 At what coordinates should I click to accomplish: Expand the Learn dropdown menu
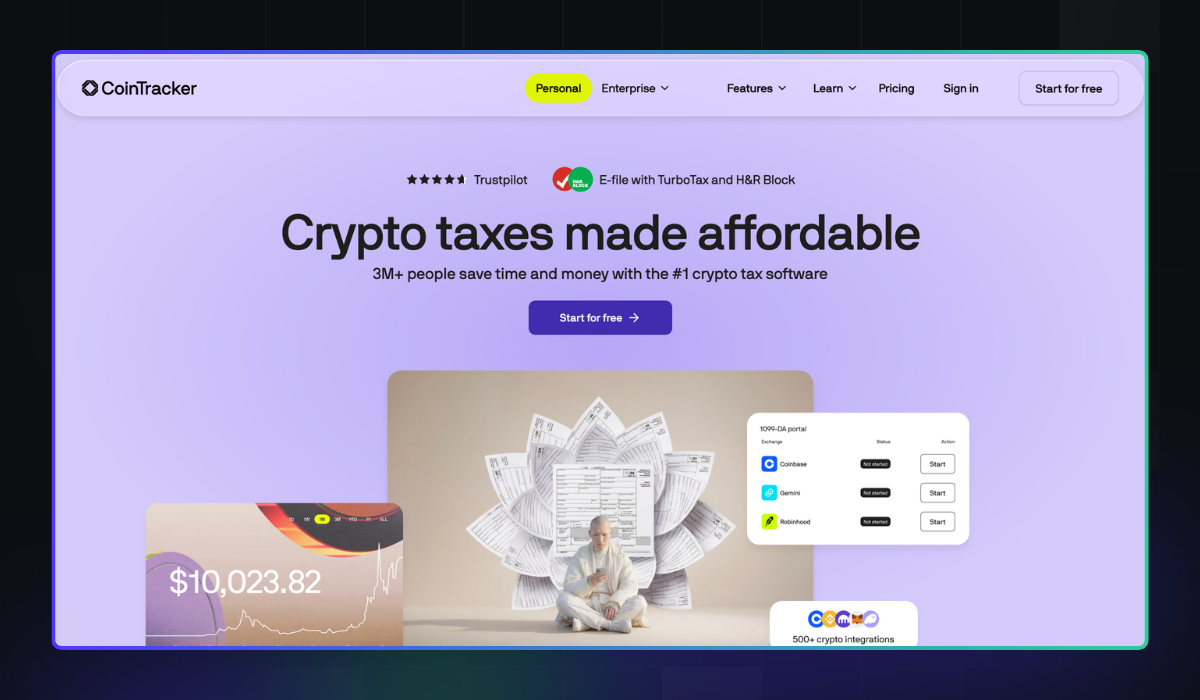[834, 88]
